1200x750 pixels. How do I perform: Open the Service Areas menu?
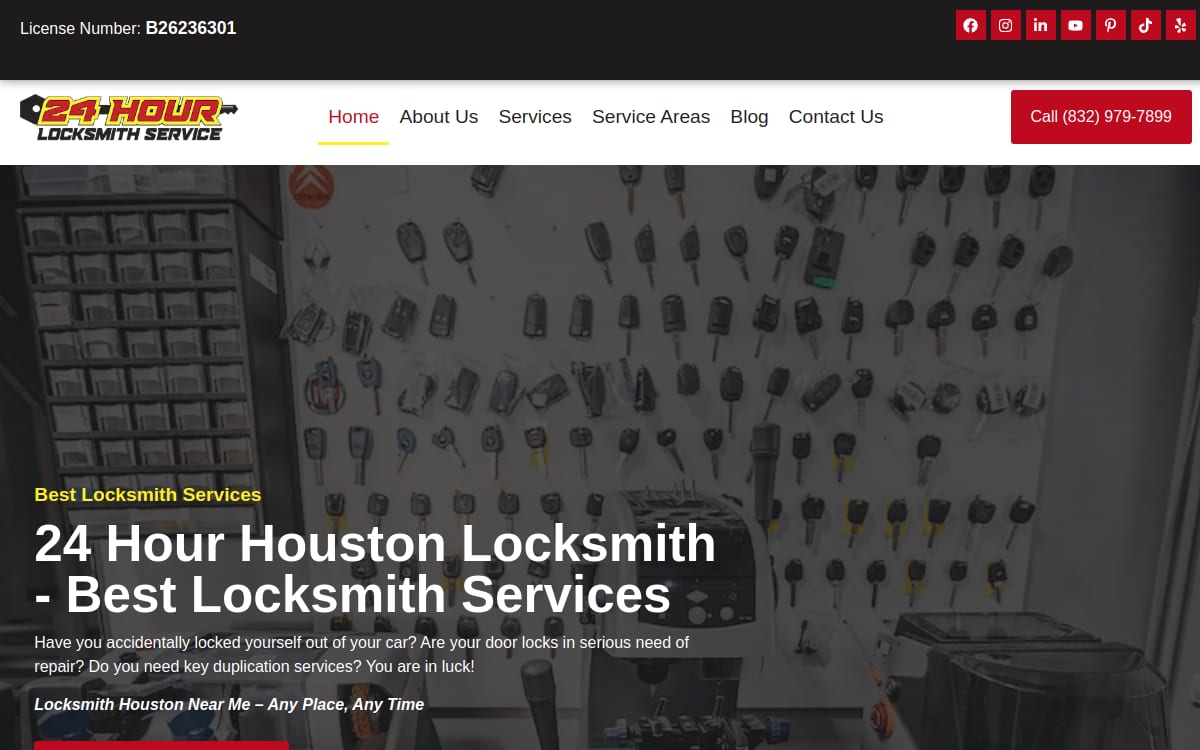[x=651, y=117]
